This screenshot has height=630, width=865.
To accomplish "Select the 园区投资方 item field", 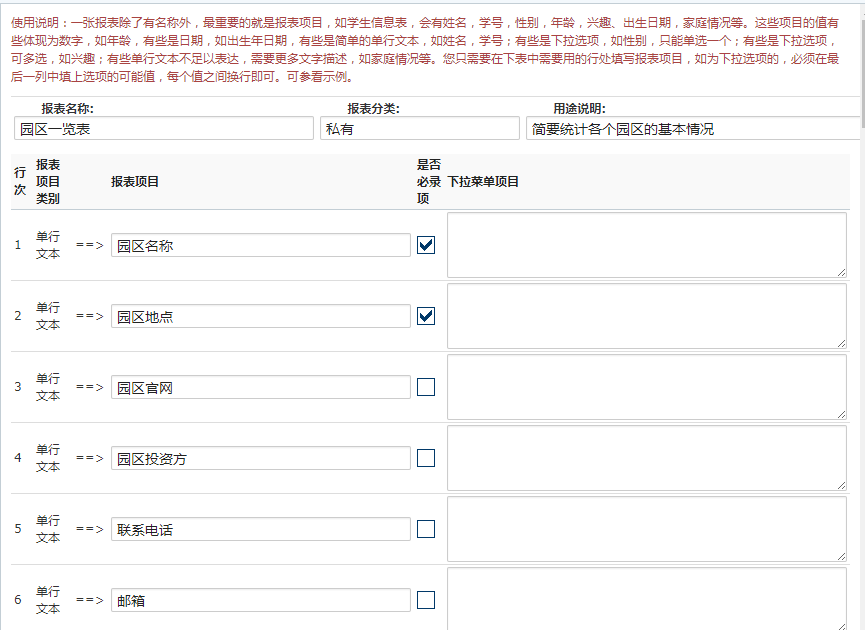I will click(260, 458).
